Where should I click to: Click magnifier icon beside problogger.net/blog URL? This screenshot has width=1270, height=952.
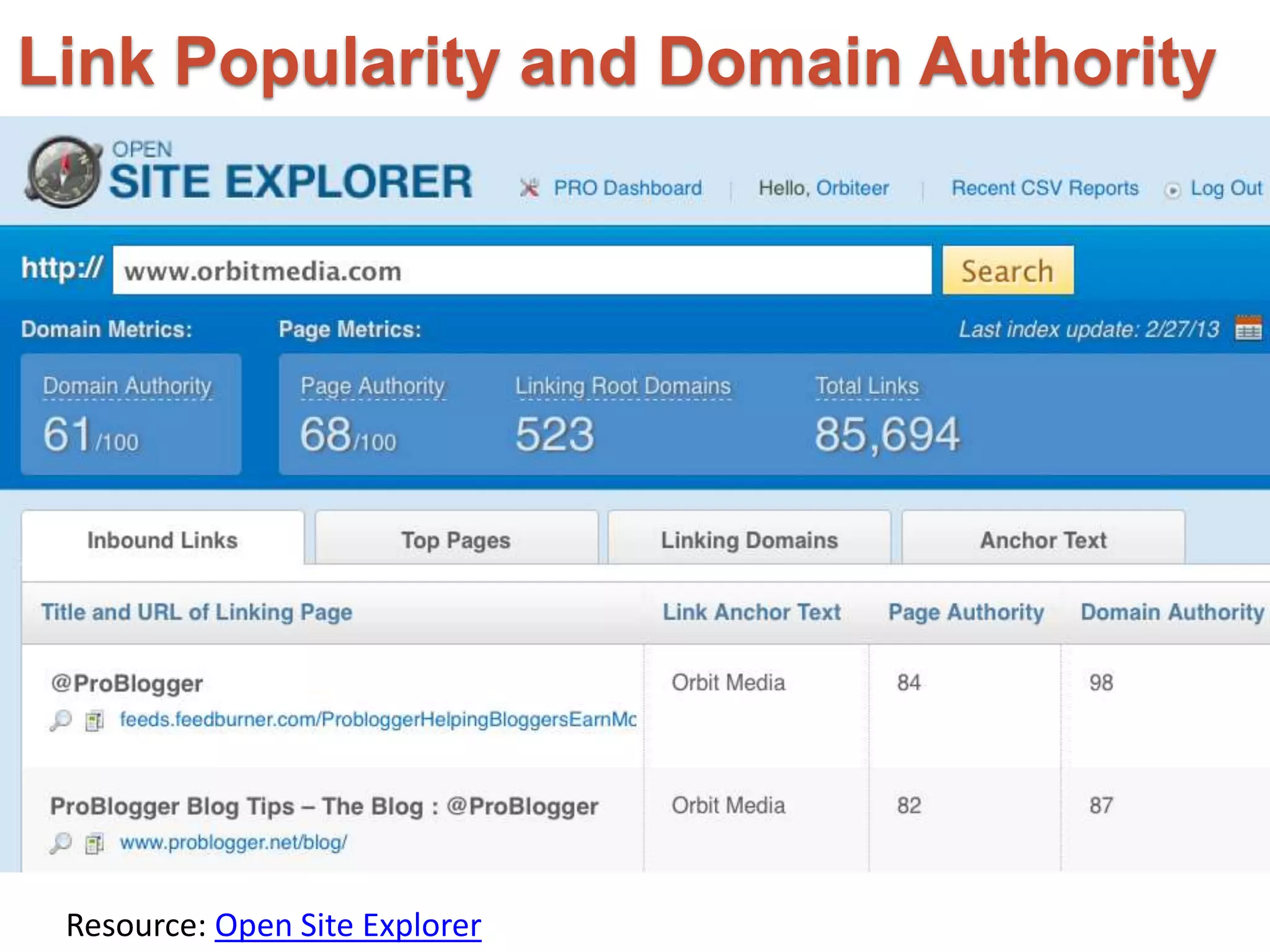point(61,843)
